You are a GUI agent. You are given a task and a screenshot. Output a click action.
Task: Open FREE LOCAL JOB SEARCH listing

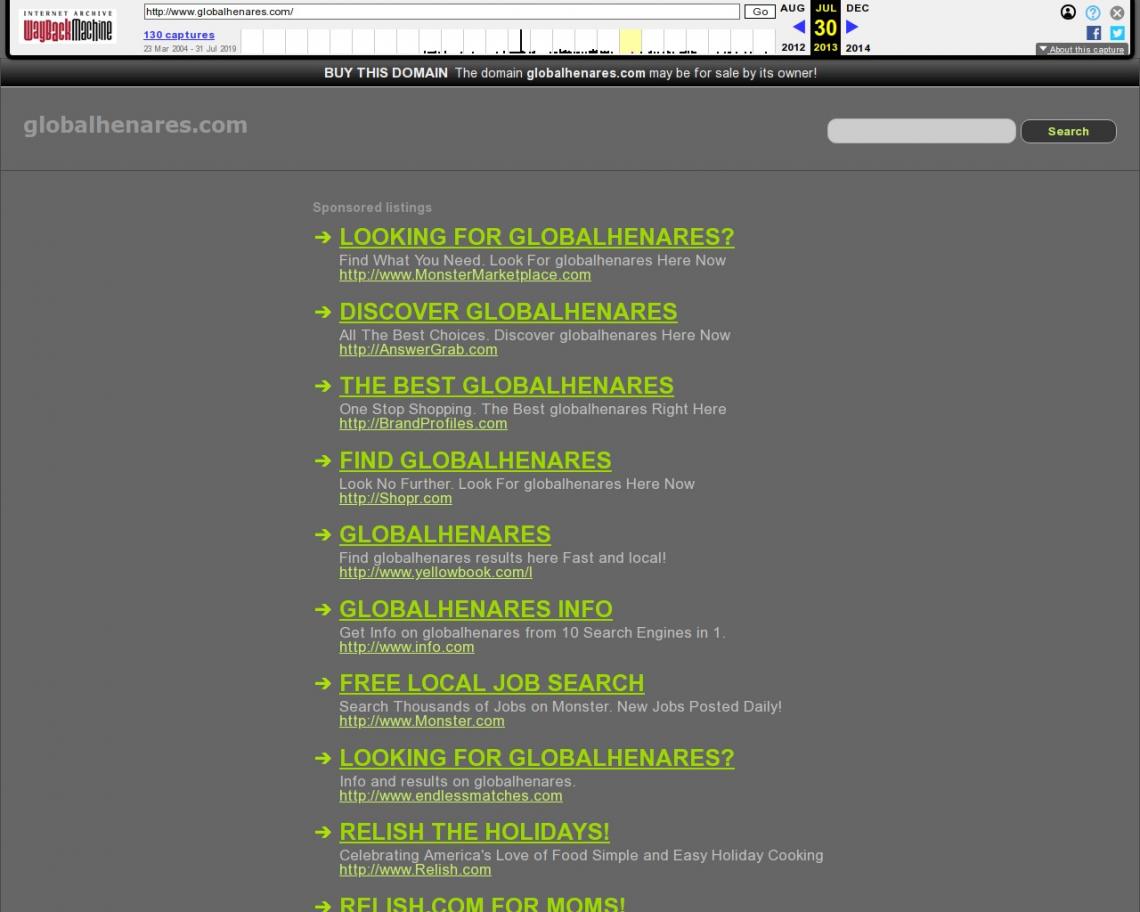click(x=491, y=684)
